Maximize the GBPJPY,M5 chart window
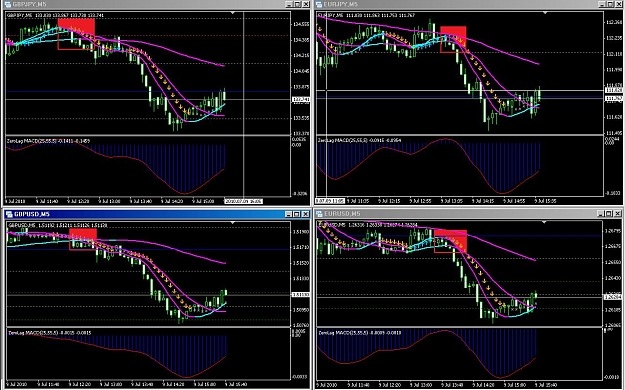Viewport: 625px width, 390px height. 297,4
